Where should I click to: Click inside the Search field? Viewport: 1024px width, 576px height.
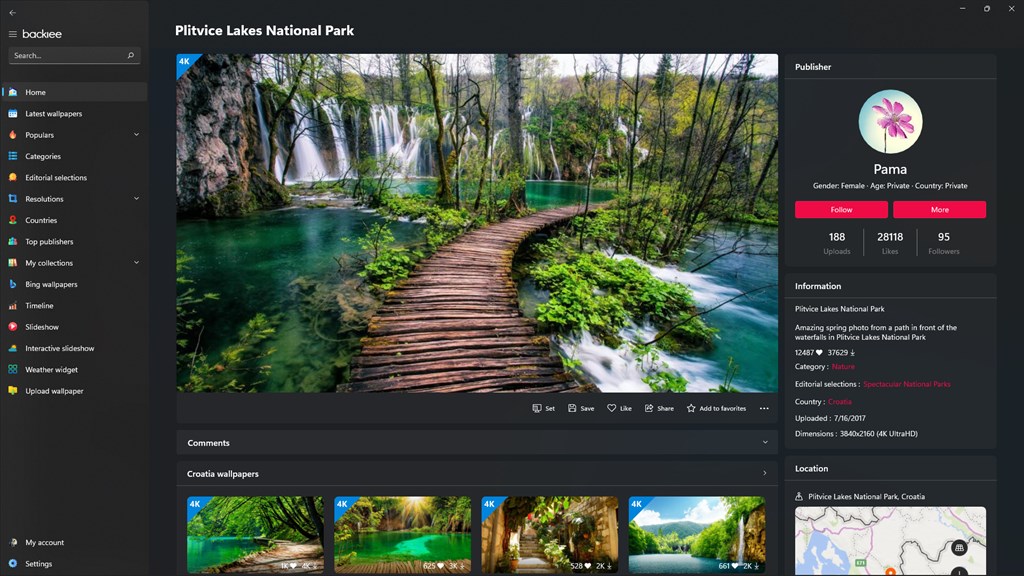(69, 56)
